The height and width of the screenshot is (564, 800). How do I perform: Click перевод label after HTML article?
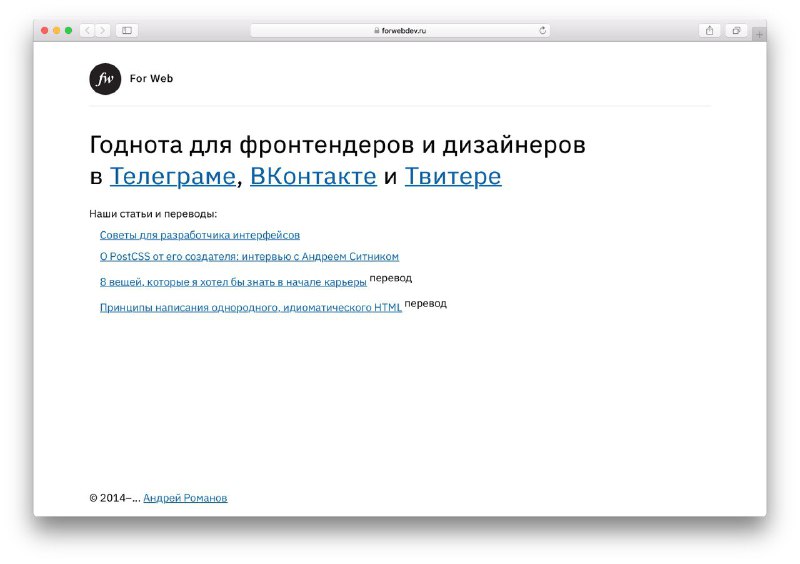click(x=426, y=304)
